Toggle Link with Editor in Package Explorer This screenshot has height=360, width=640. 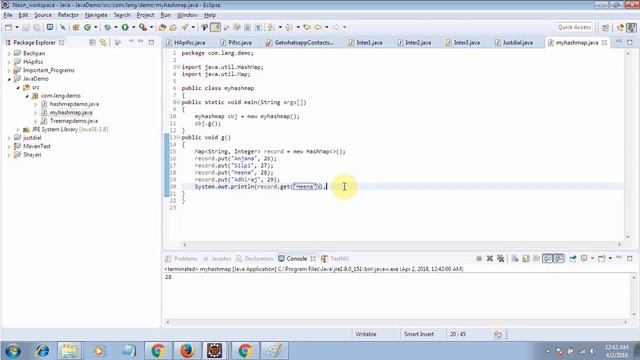103,42
